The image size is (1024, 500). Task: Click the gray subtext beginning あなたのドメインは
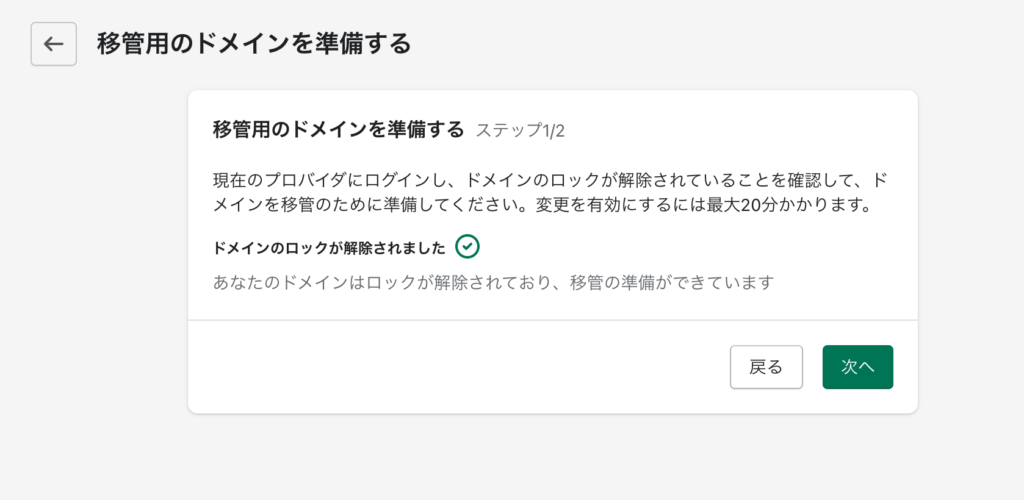[x=493, y=283]
